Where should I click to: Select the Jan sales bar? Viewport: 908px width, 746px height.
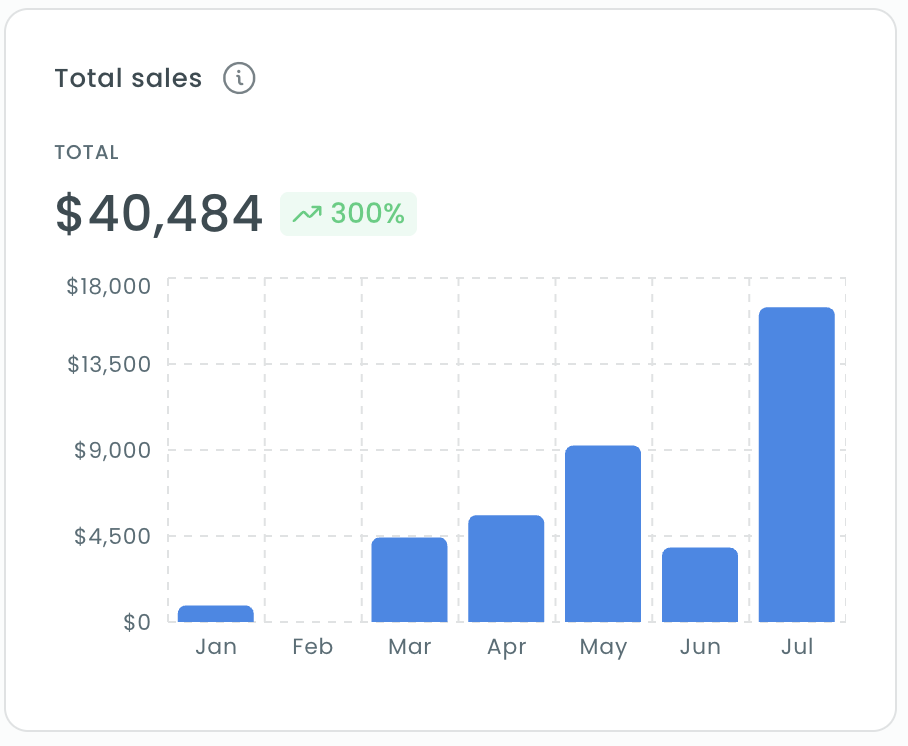pos(216,613)
